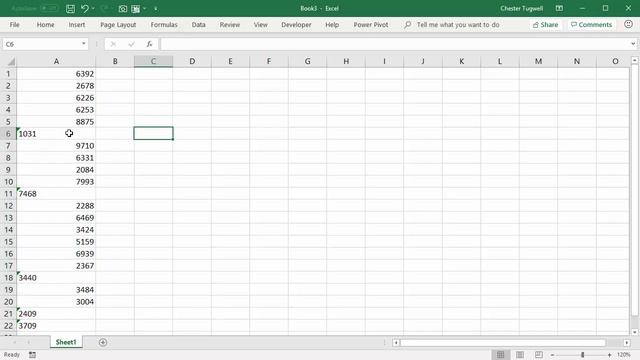Click the macro recording icon in status bar
This screenshot has height=360, width=640.
pyautogui.click(x=32, y=355)
